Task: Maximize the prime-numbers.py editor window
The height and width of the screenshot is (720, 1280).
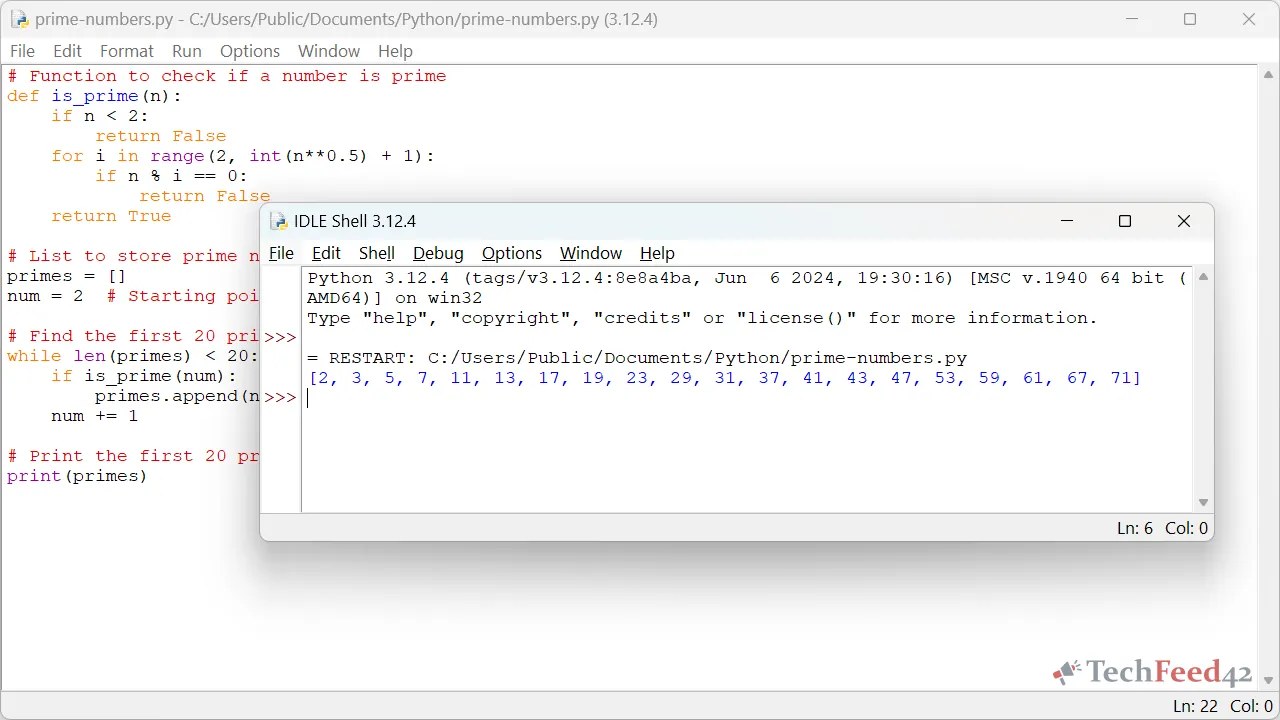Action: 1190,19
